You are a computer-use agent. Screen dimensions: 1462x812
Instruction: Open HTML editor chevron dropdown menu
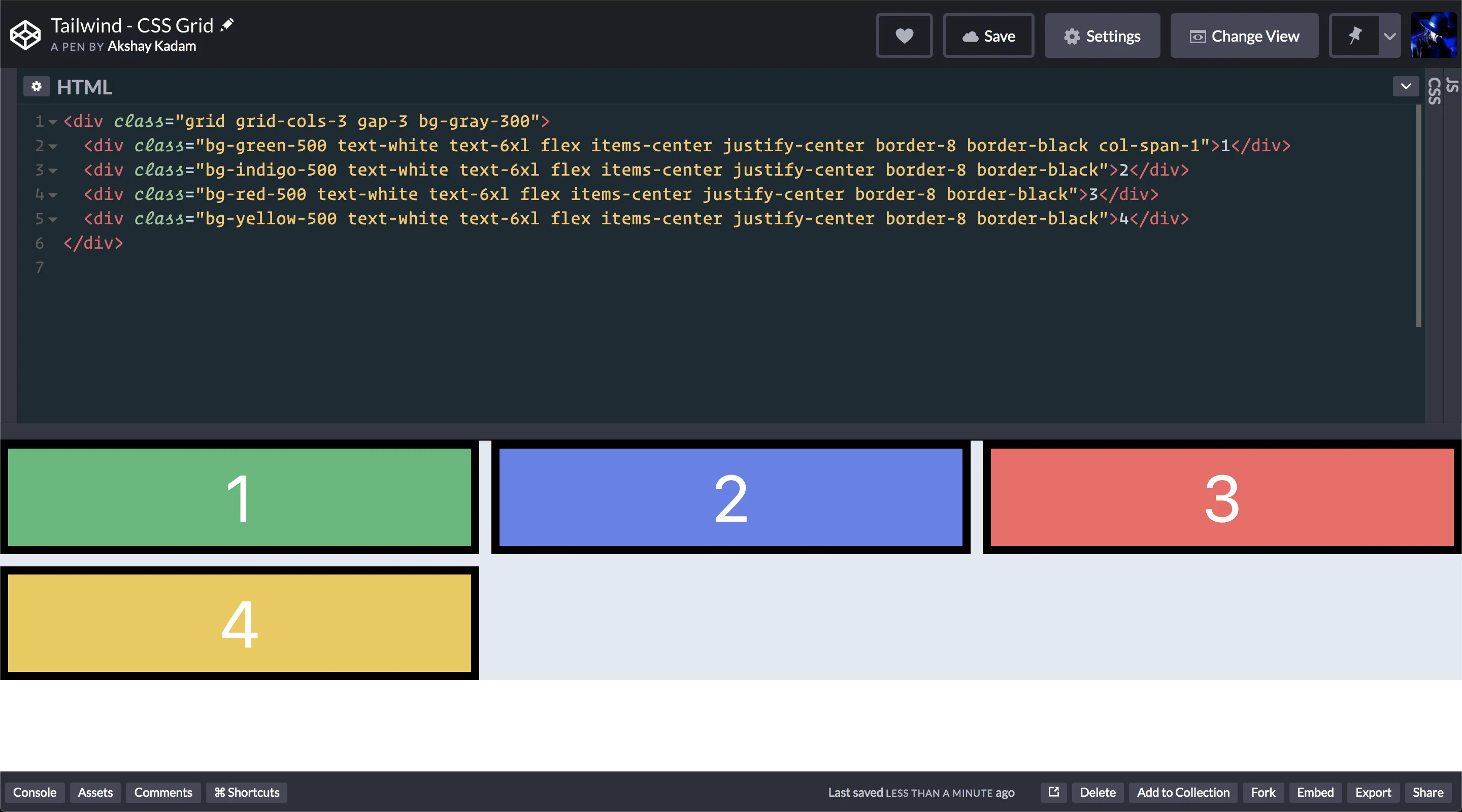(x=1406, y=86)
